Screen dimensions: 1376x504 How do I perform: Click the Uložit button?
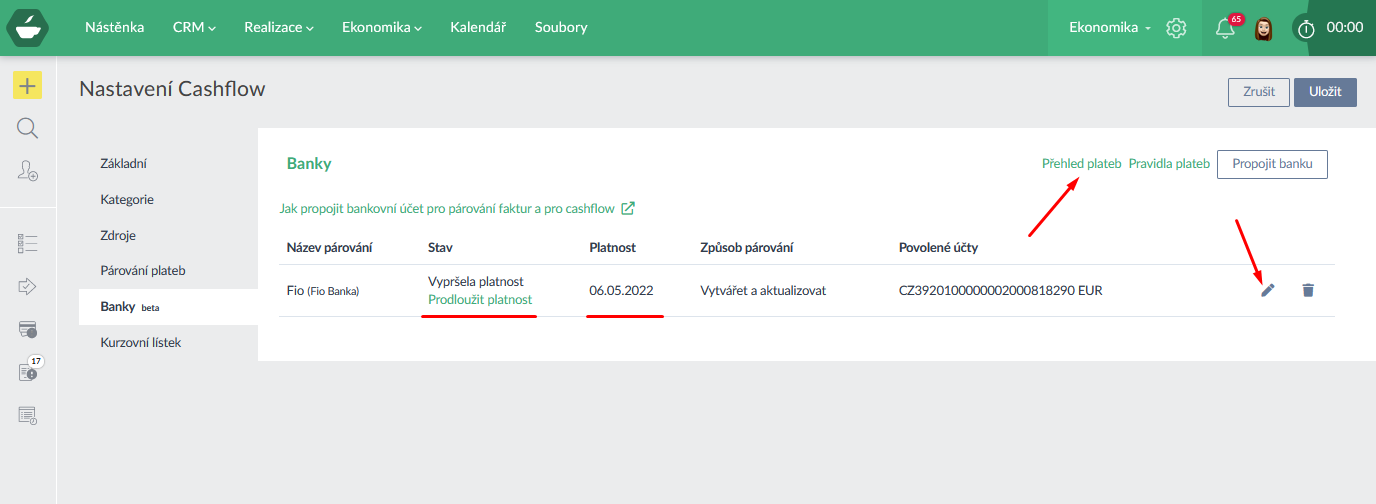1325,92
